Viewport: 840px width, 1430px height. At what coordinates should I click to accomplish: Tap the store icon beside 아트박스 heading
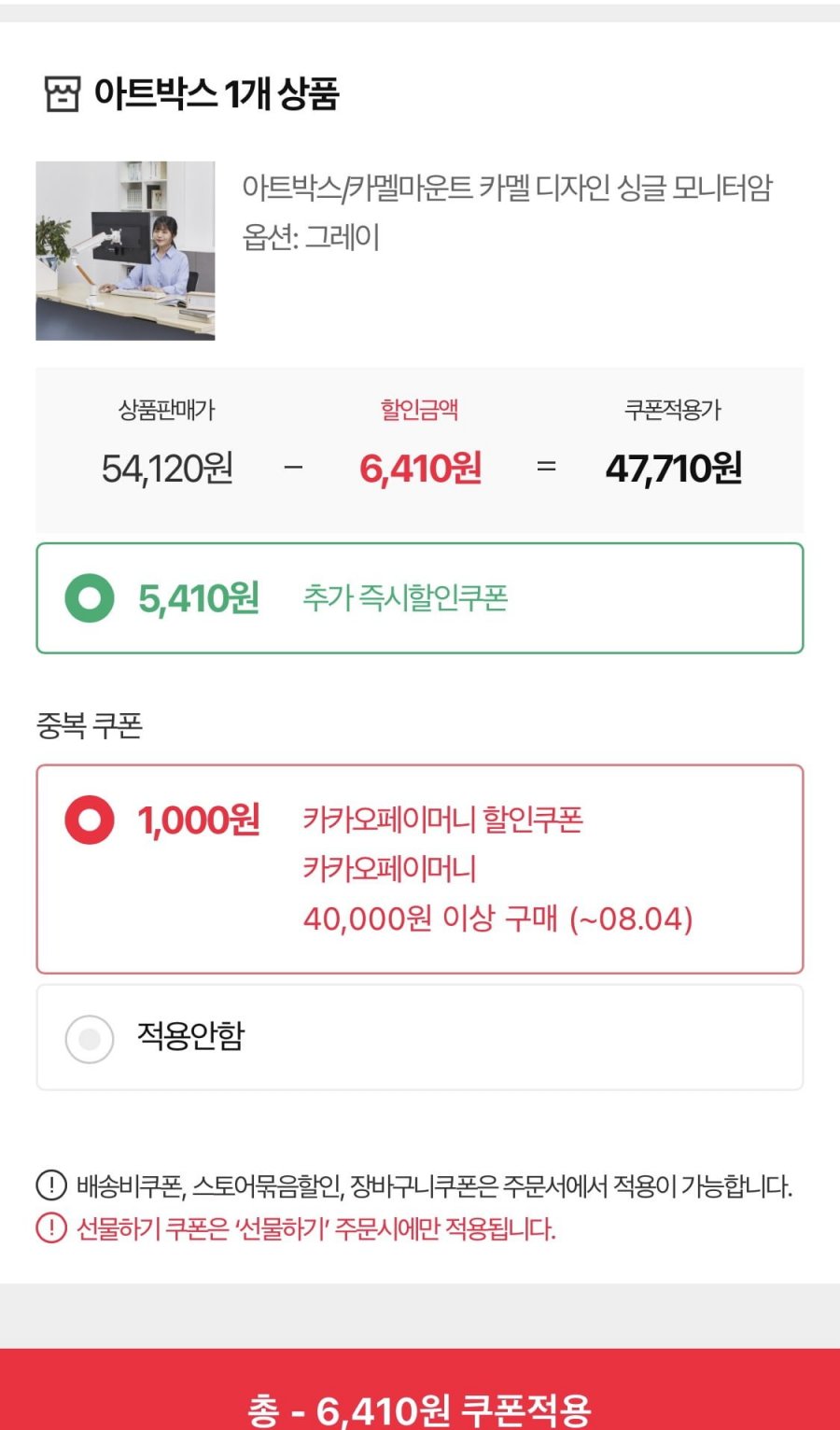[x=63, y=94]
